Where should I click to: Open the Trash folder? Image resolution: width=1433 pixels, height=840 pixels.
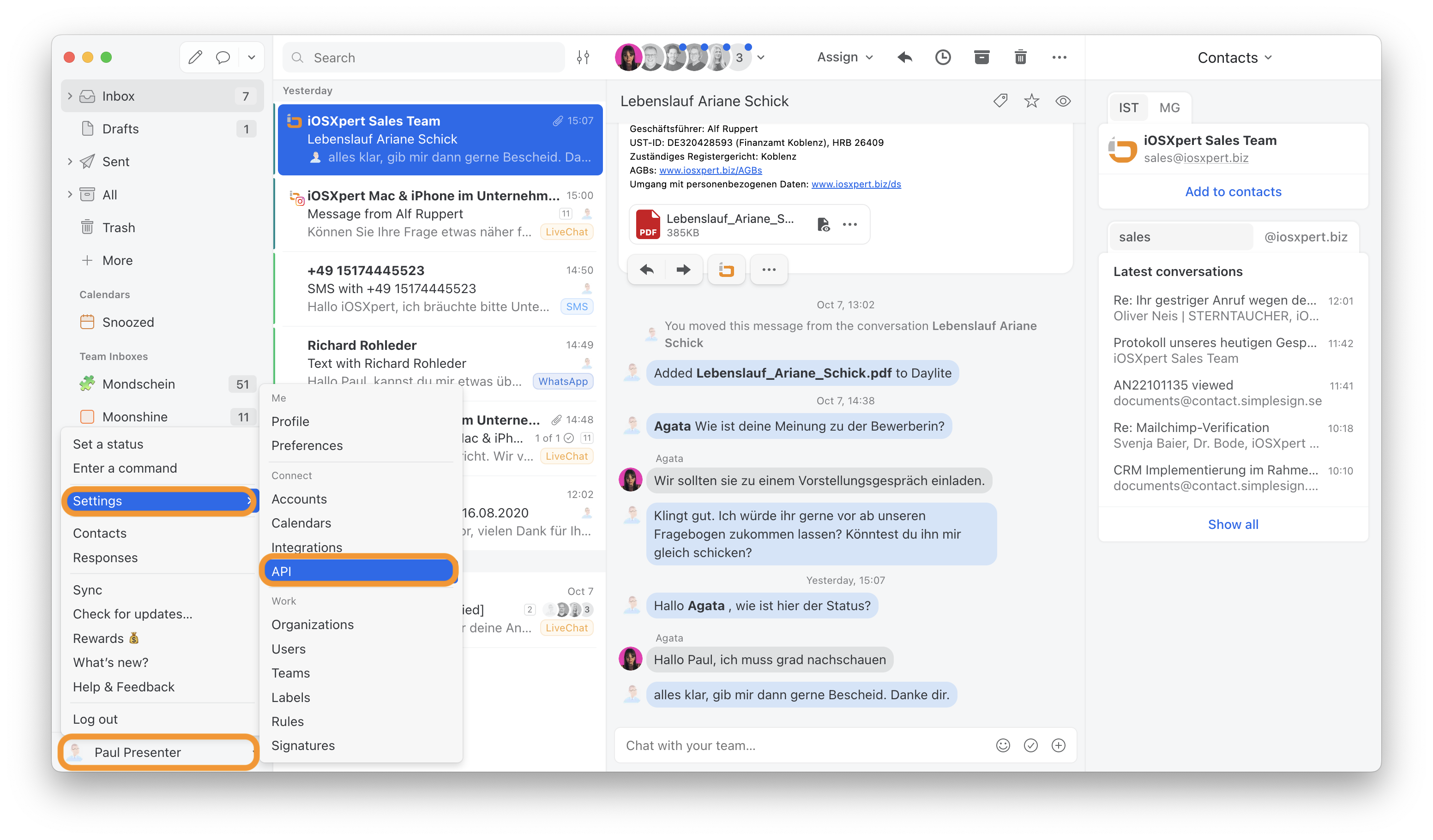(x=162, y=228)
